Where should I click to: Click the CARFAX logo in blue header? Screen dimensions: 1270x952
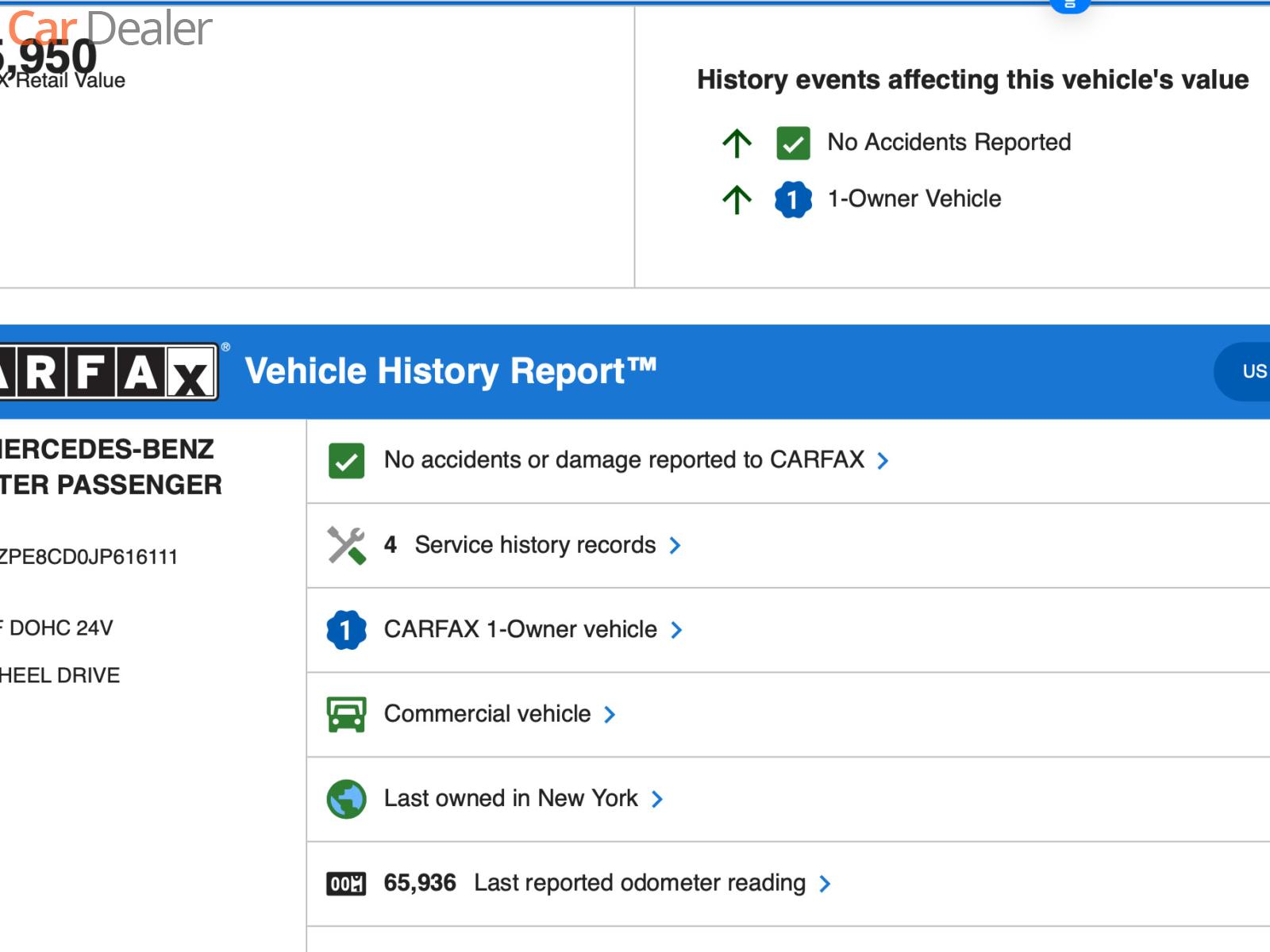(x=109, y=371)
